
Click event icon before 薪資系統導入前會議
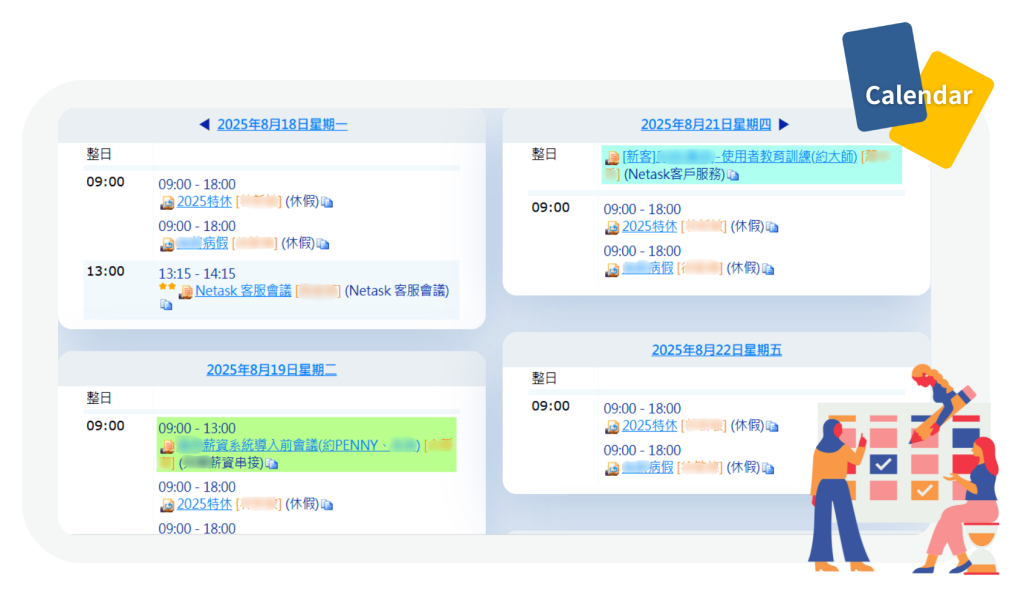click(x=167, y=446)
